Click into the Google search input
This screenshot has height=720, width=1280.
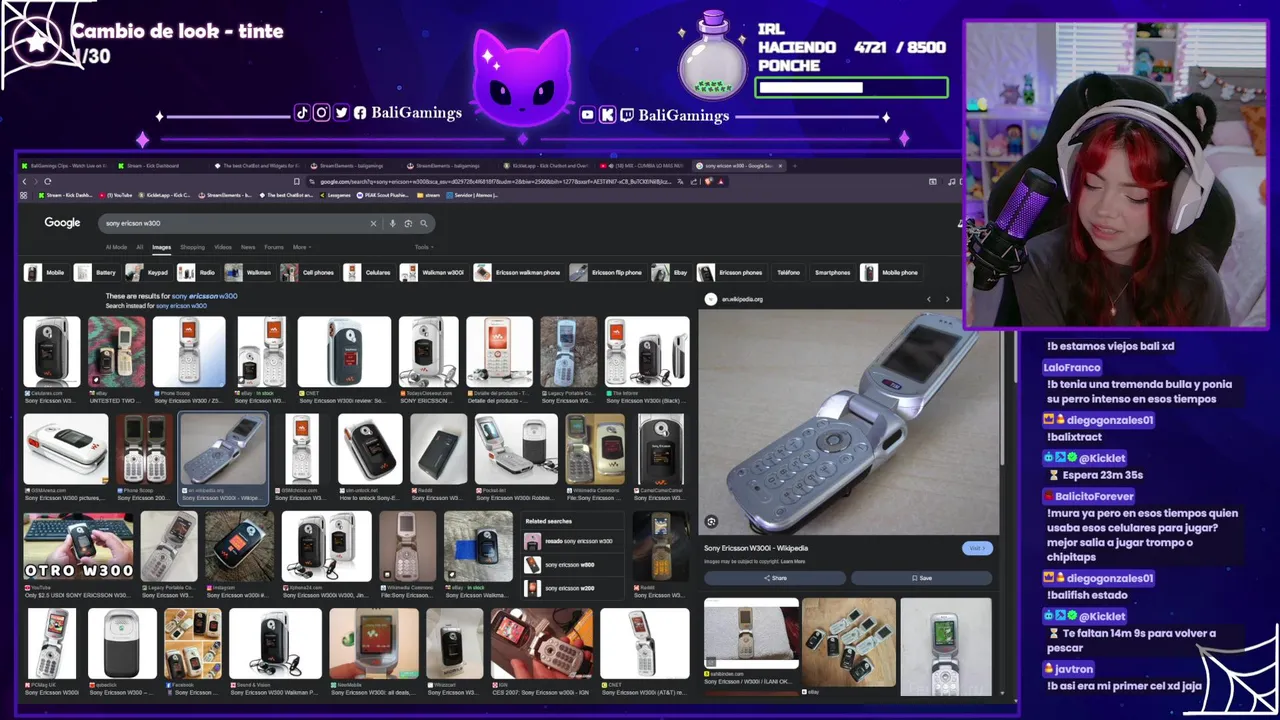tap(235, 223)
